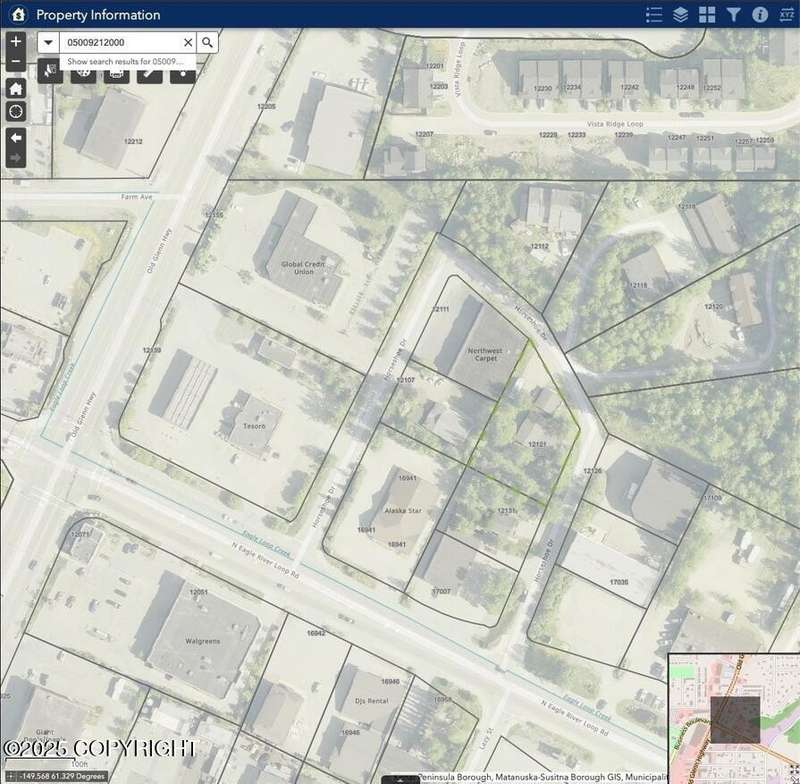
Task: Click the search magnifier button
Action: [x=207, y=42]
